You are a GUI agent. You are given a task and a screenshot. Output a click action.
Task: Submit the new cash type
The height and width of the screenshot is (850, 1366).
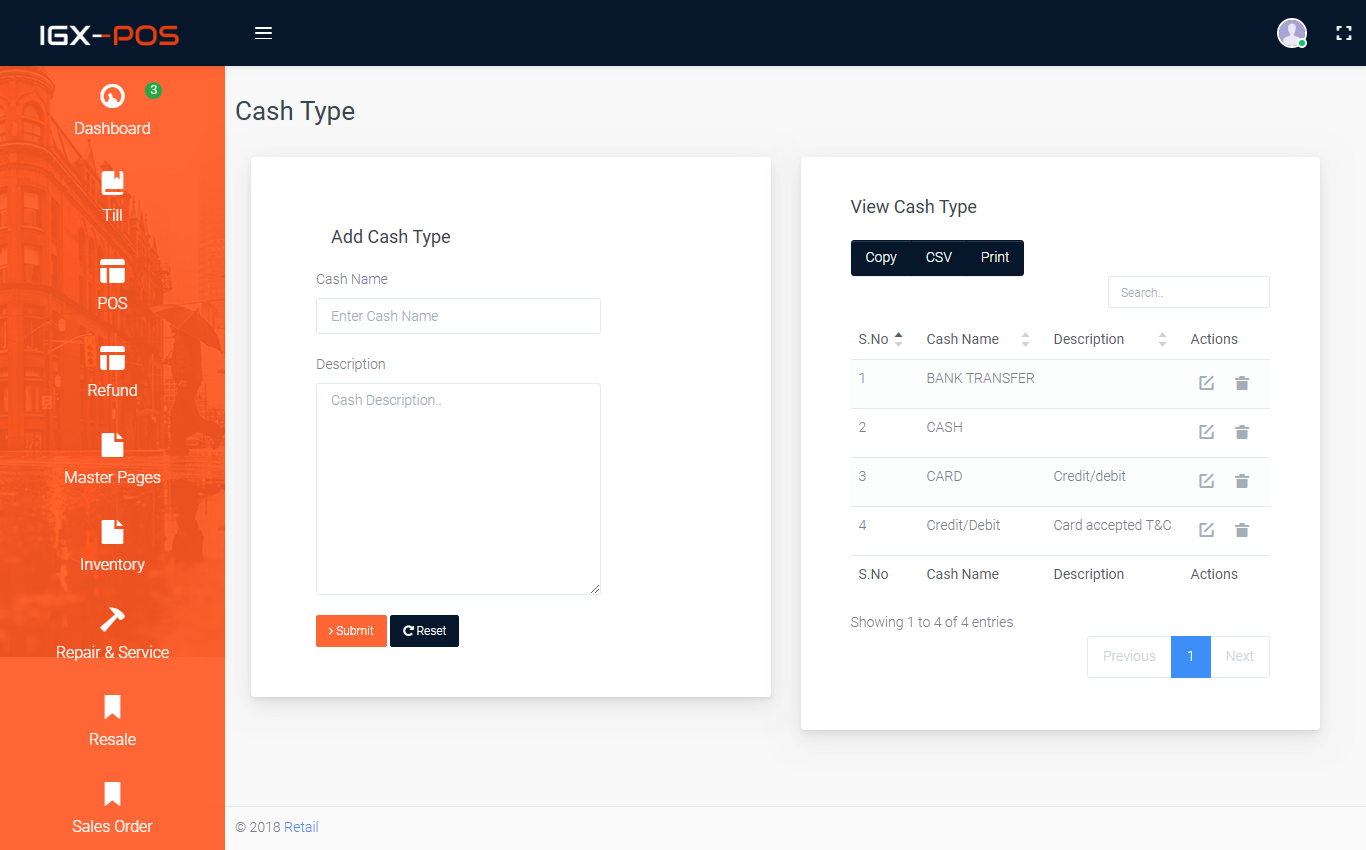[x=351, y=631]
